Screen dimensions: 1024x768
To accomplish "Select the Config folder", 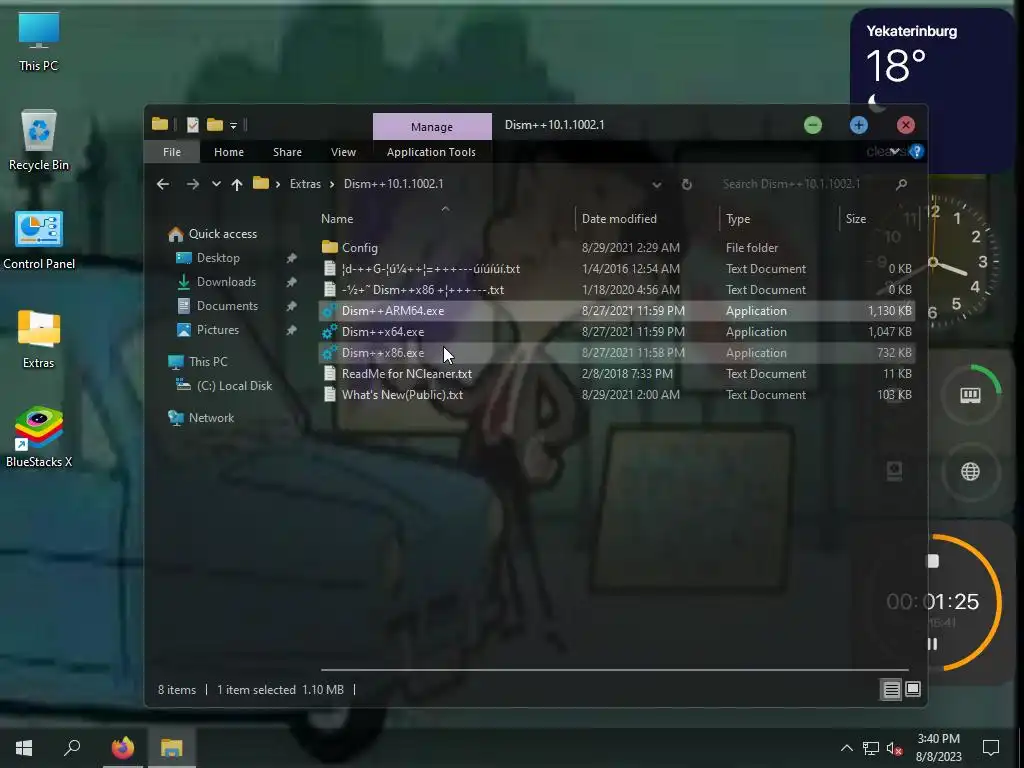I will [616, 248].
